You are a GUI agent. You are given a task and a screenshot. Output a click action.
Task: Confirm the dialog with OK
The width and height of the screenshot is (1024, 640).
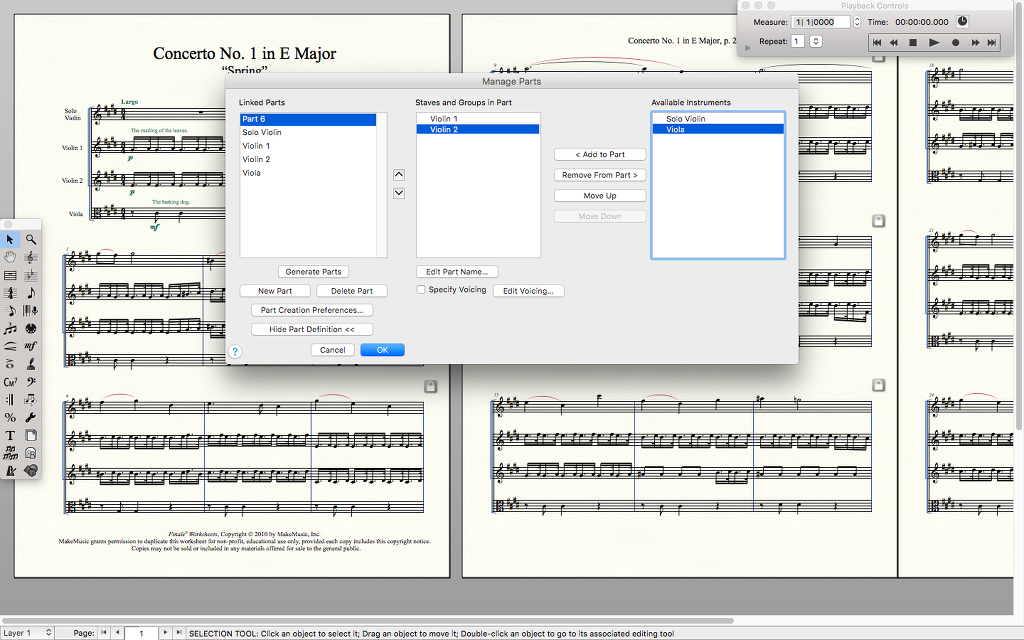click(383, 350)
